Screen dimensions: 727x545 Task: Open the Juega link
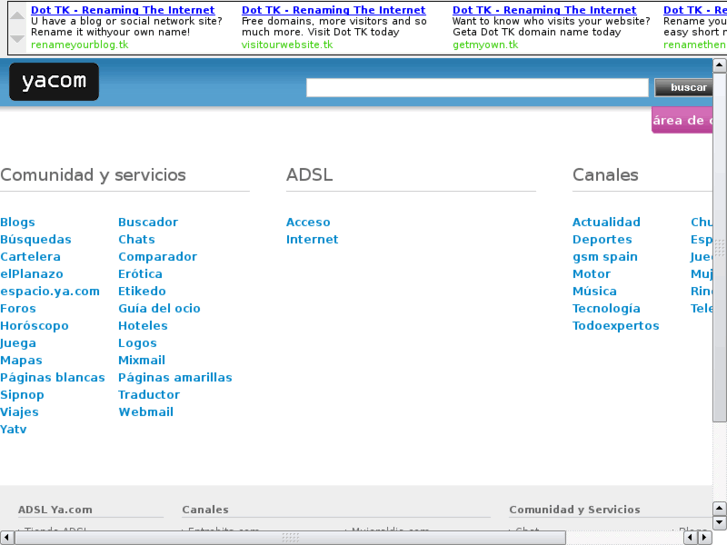click(x=18, y=343)
